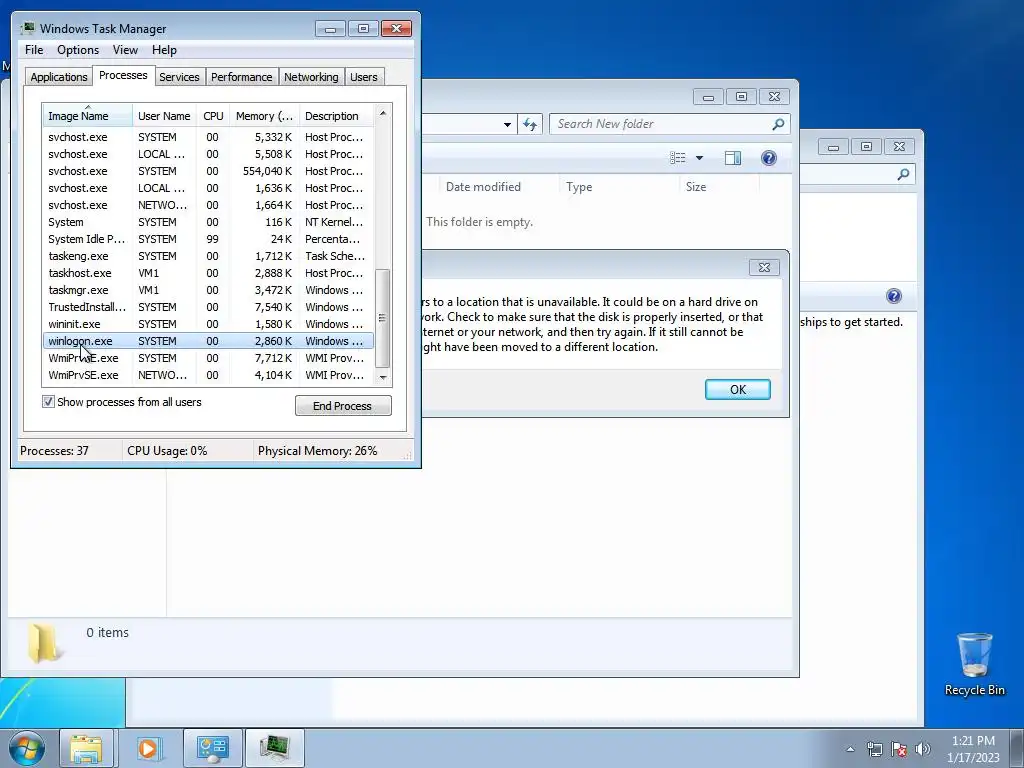Click the process list scroll up arrow
The height and width of the screenshot is (768, 1024).
tap(383, 113)
